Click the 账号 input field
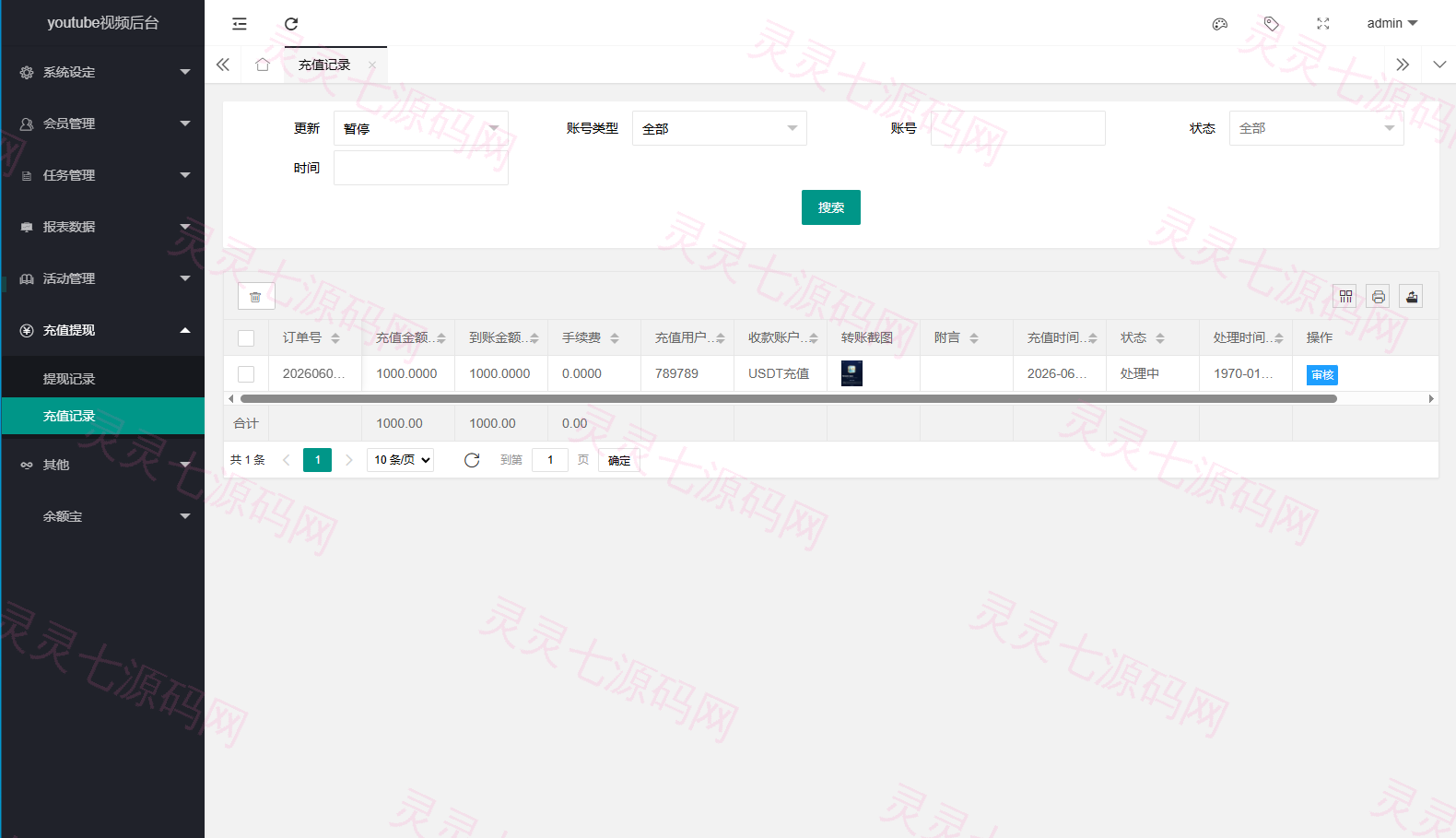Viewport: 1456px width, 838px height. point(1018,128)
